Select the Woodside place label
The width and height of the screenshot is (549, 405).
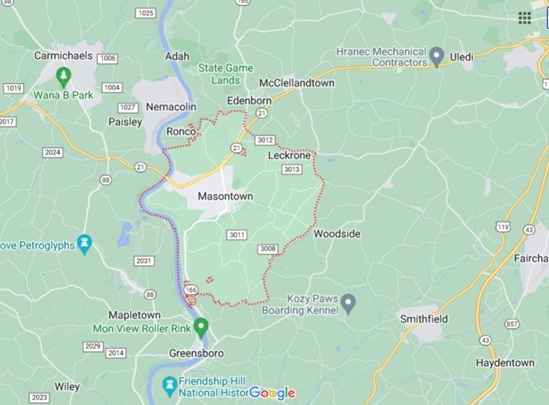point(337,233)
